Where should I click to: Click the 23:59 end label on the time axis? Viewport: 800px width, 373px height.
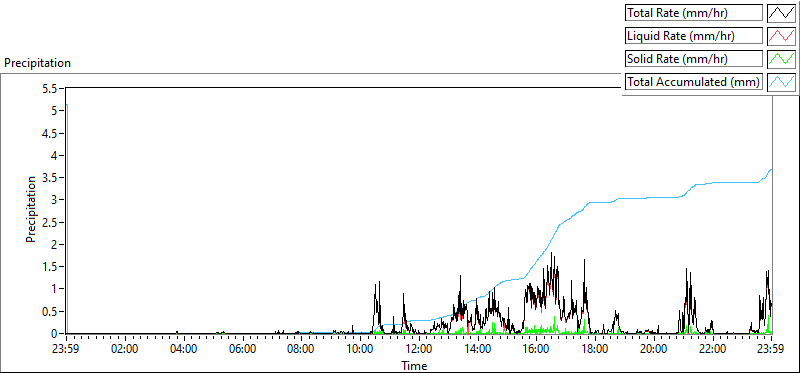pyautogui.click(x=771, y=349)
